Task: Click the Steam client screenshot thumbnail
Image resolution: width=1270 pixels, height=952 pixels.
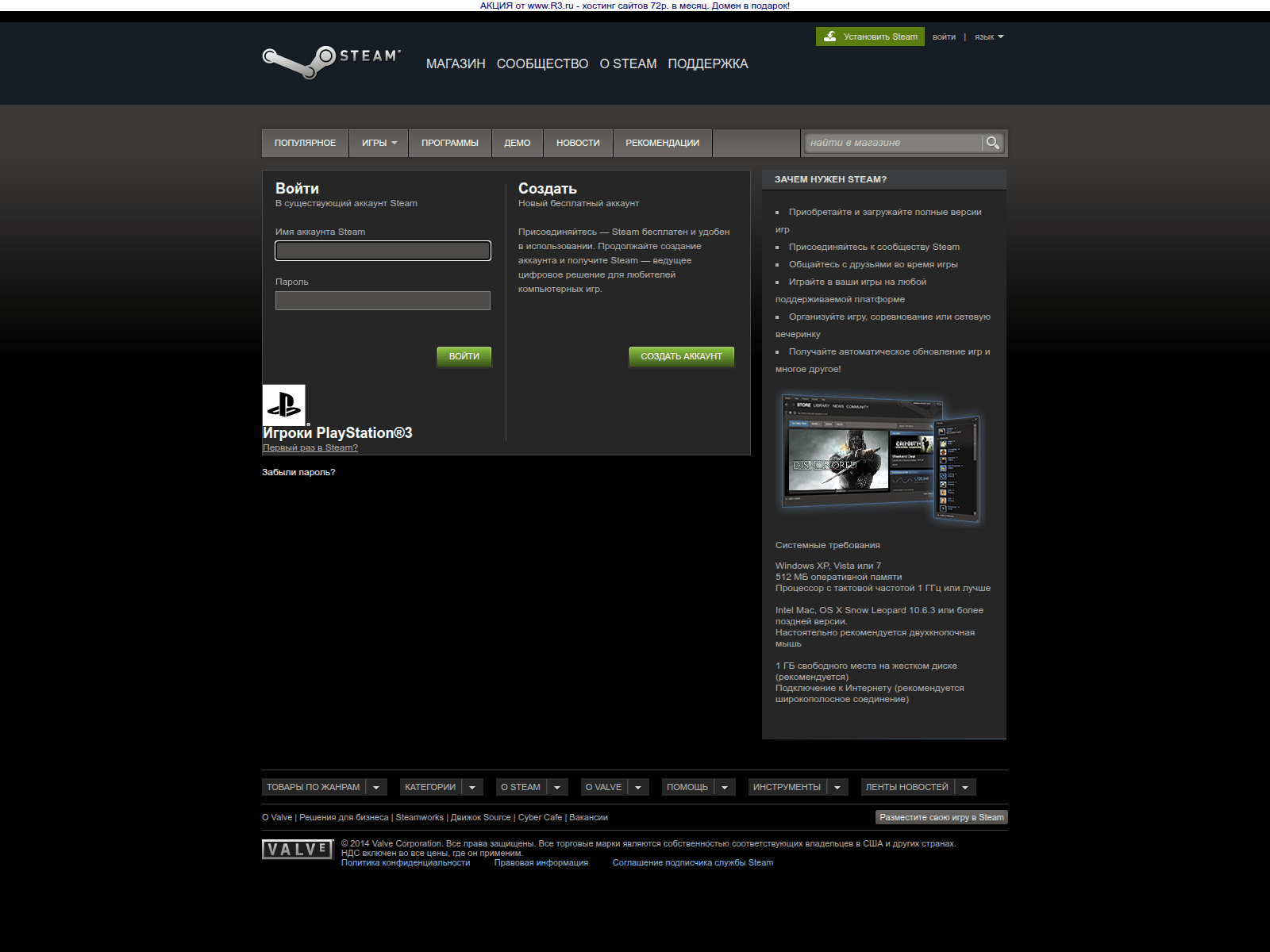Action: 880,459
